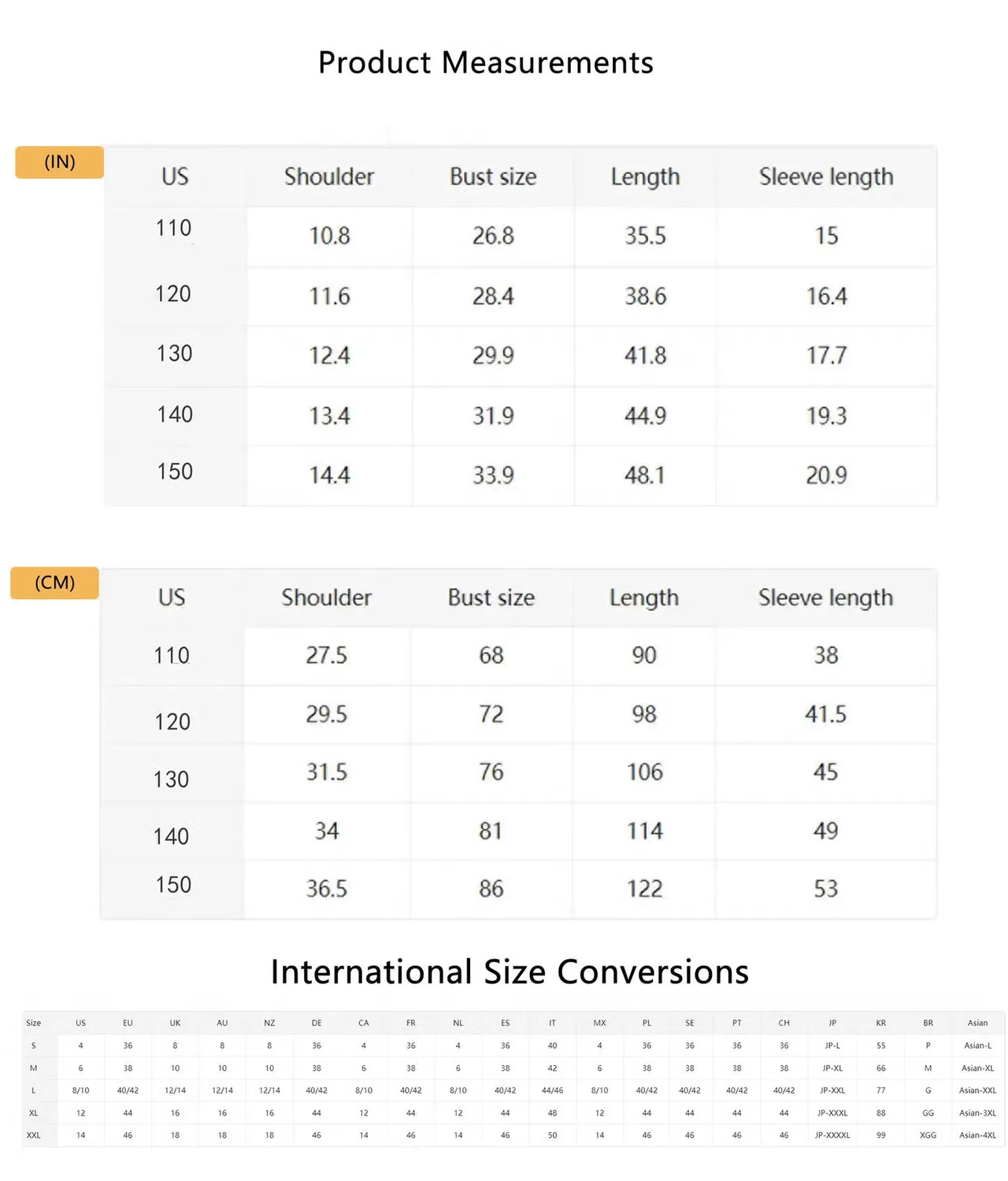Select the EU column header in conversions
The width and height of the screenshot is (1008, 1181).
coord(128,1023)
